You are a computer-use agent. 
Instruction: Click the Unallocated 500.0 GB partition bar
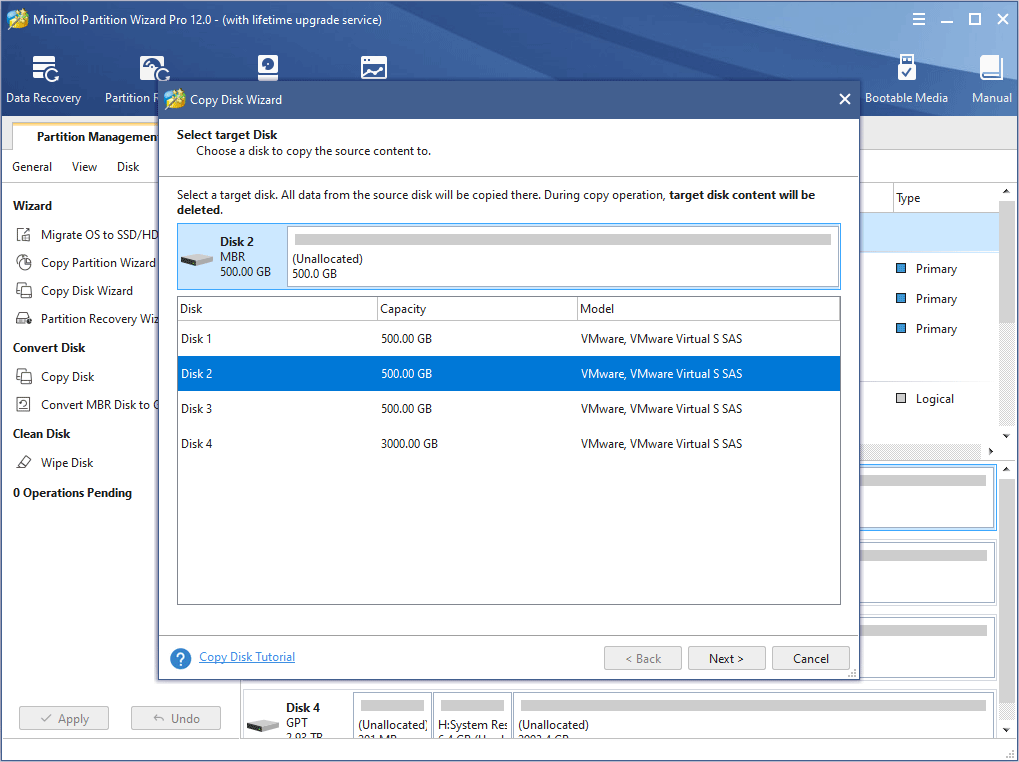tap(563, 257)
